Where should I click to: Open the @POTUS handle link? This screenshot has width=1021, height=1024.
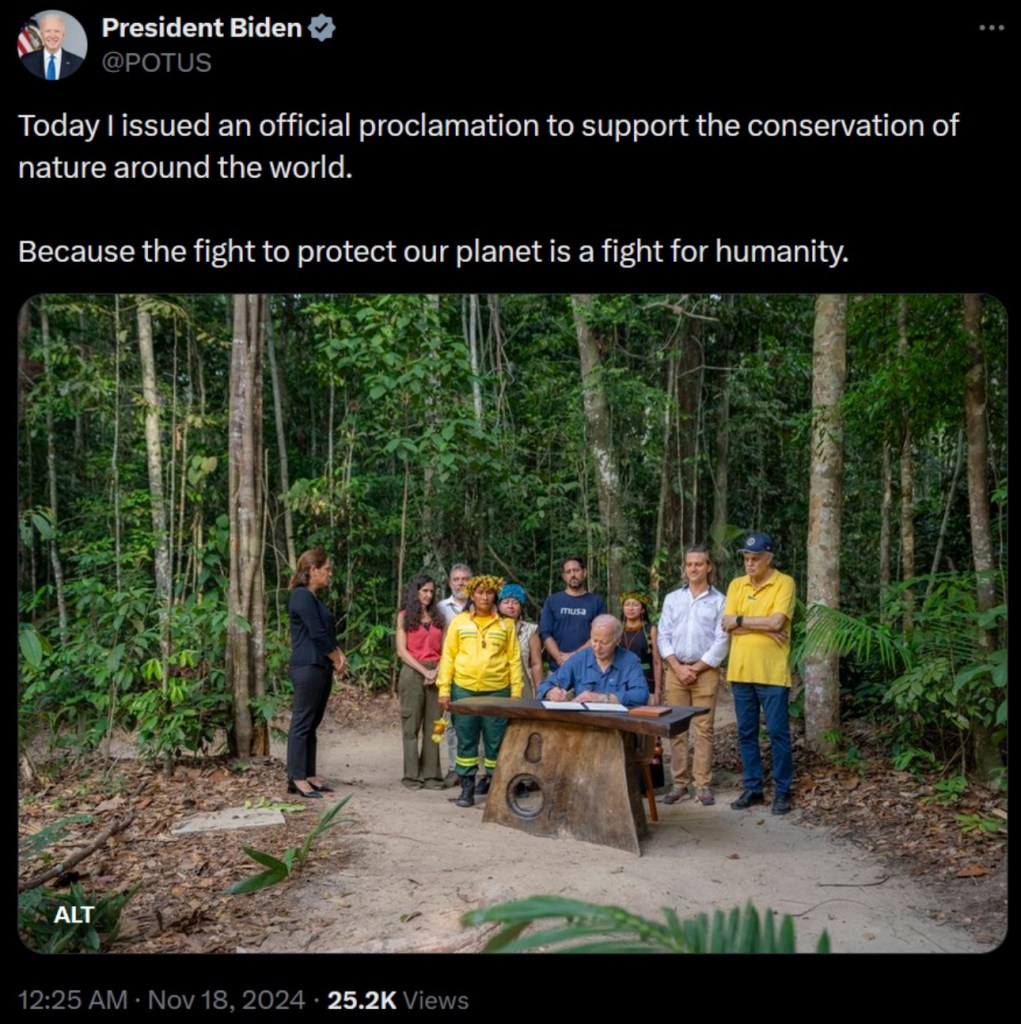(156, 62)
